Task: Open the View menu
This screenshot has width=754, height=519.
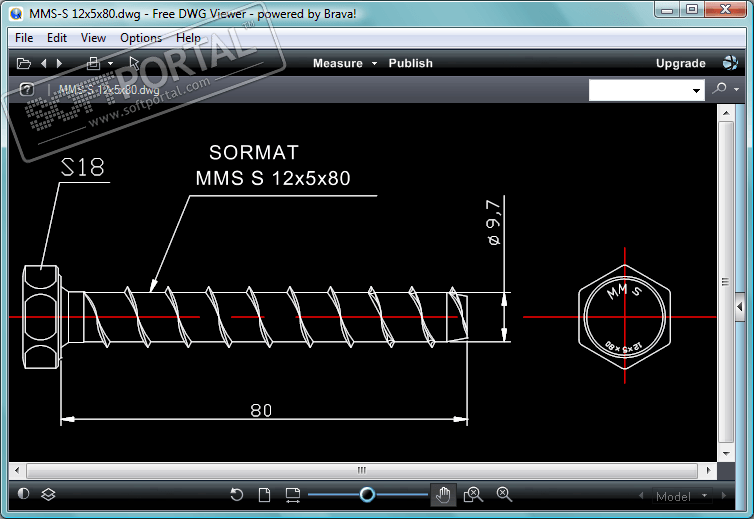Action: coord(93,38)
